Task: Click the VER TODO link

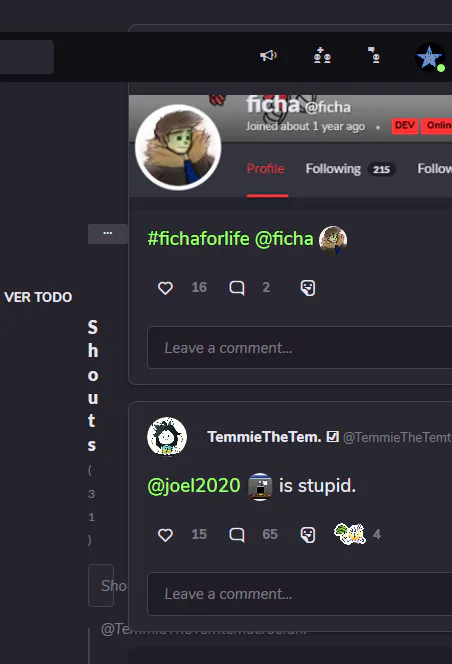Action: pyautogui.click(x=38, y=297)
